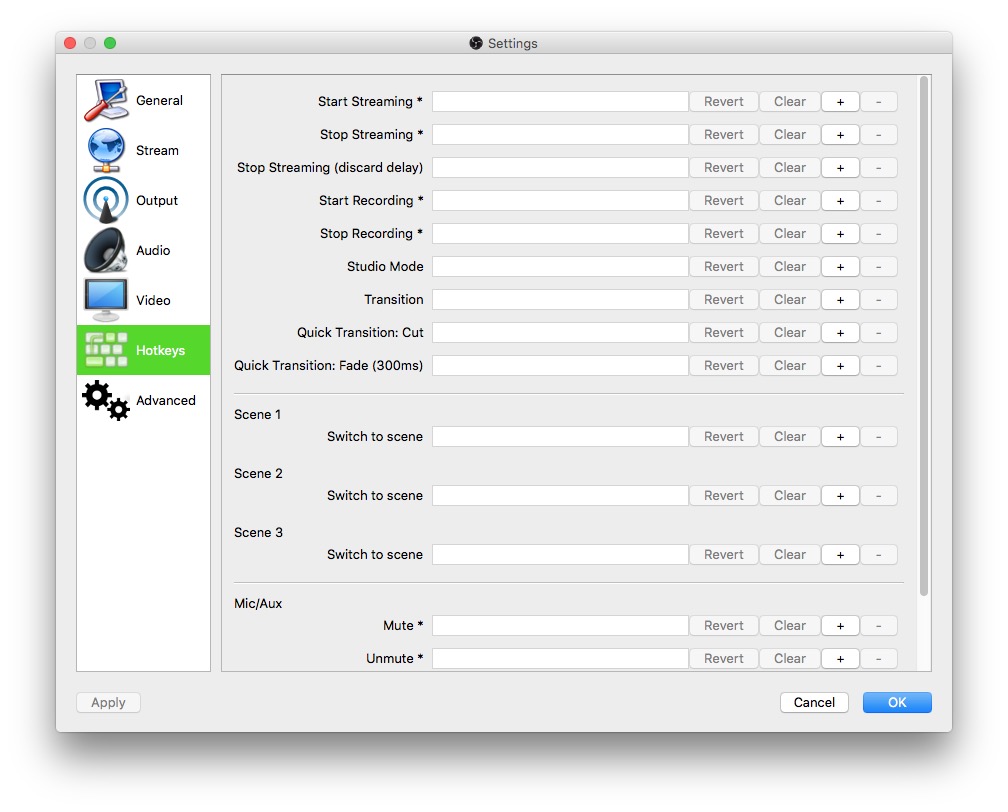Open the Video settings monitor icon
This screenshot has height=812, width=1008.
click(106, 300)
